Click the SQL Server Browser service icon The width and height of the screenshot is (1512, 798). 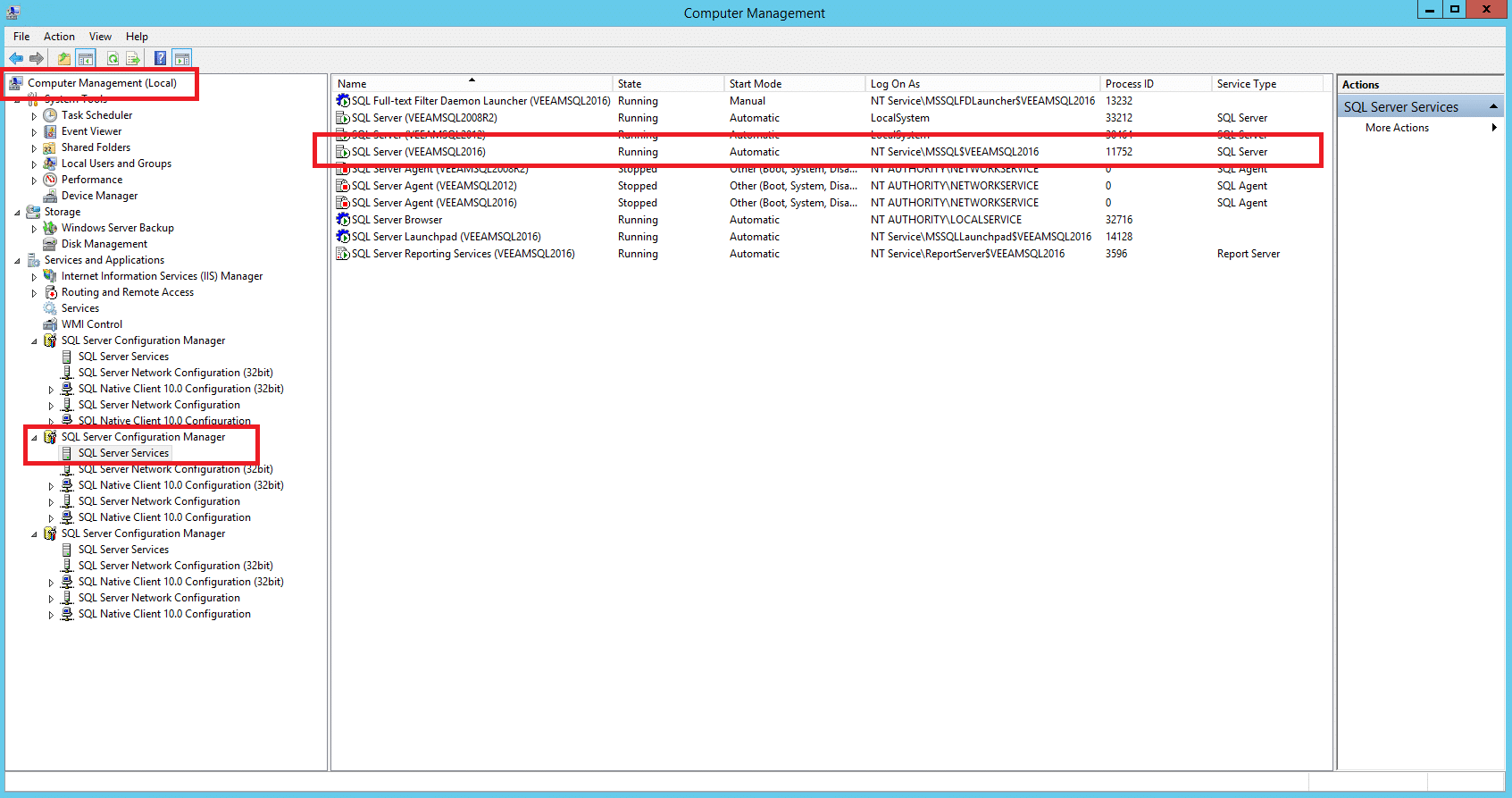[343, 220]
